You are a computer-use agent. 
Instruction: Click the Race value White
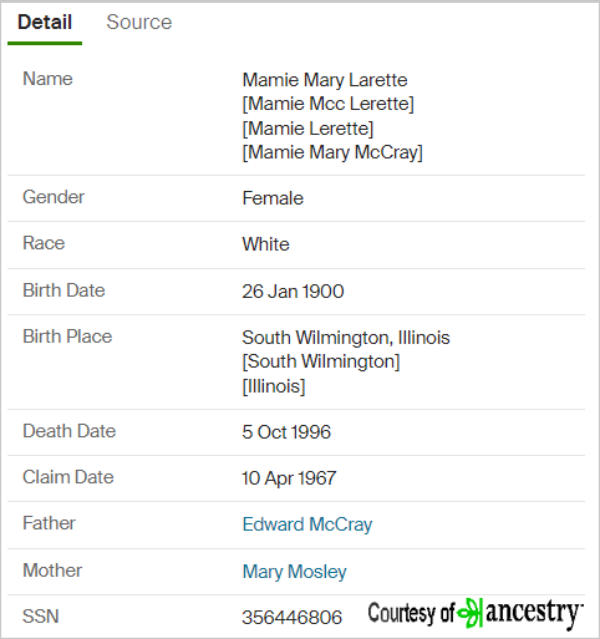266,244
